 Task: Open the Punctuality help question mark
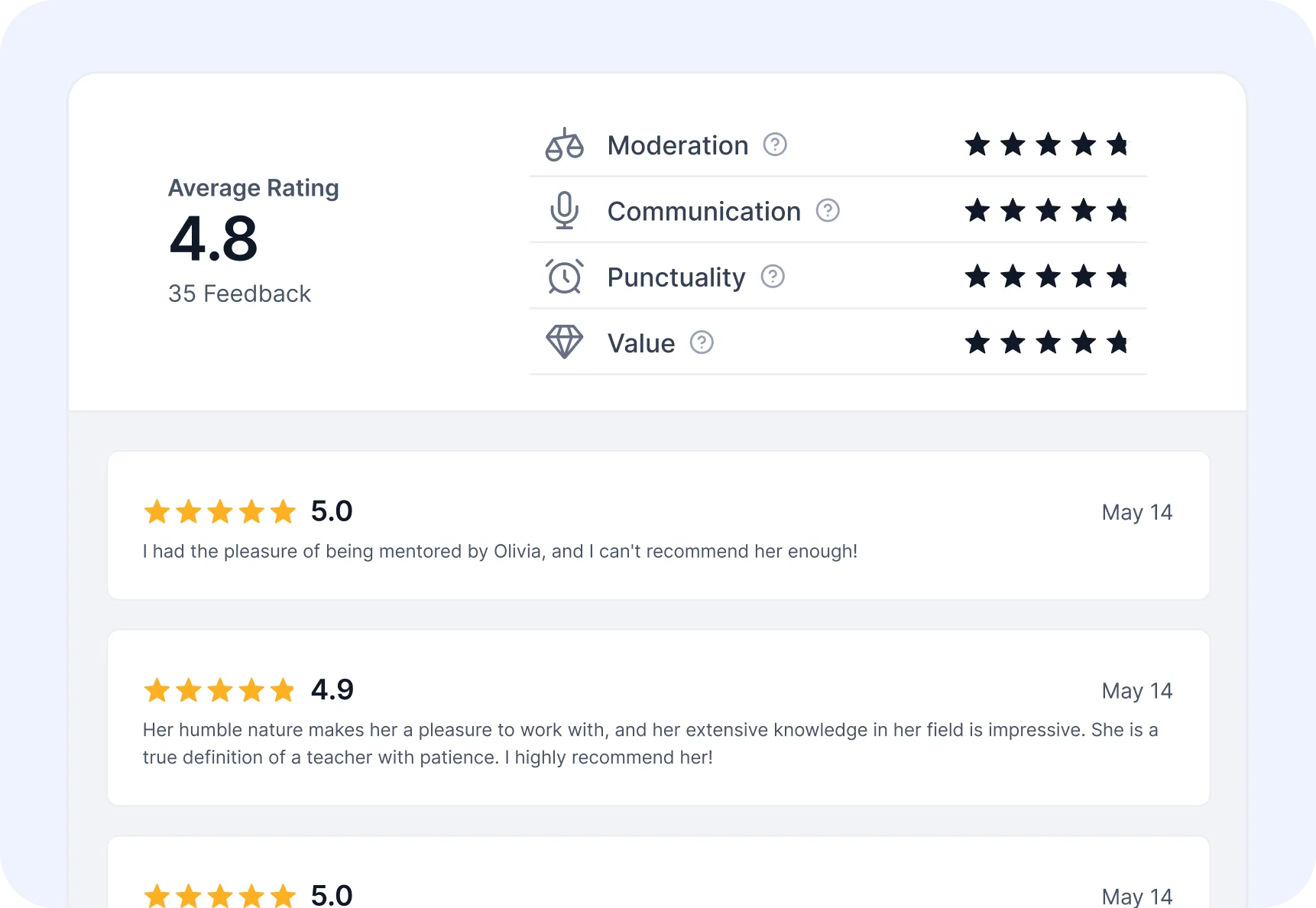773,277
